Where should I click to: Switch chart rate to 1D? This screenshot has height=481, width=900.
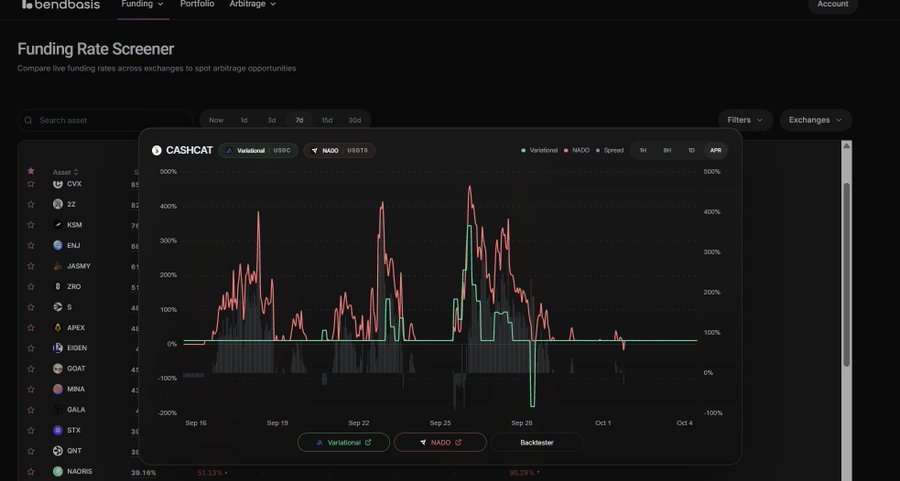[691, 150]
